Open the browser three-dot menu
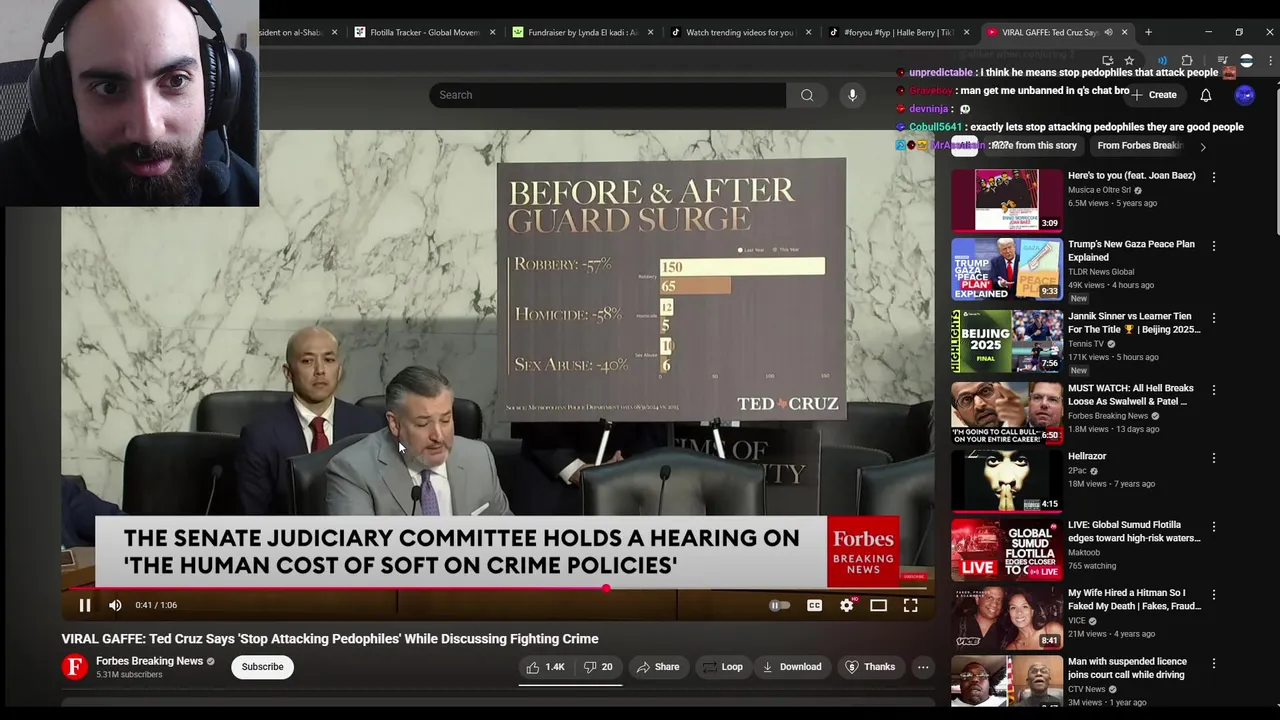 point(1270,60)
